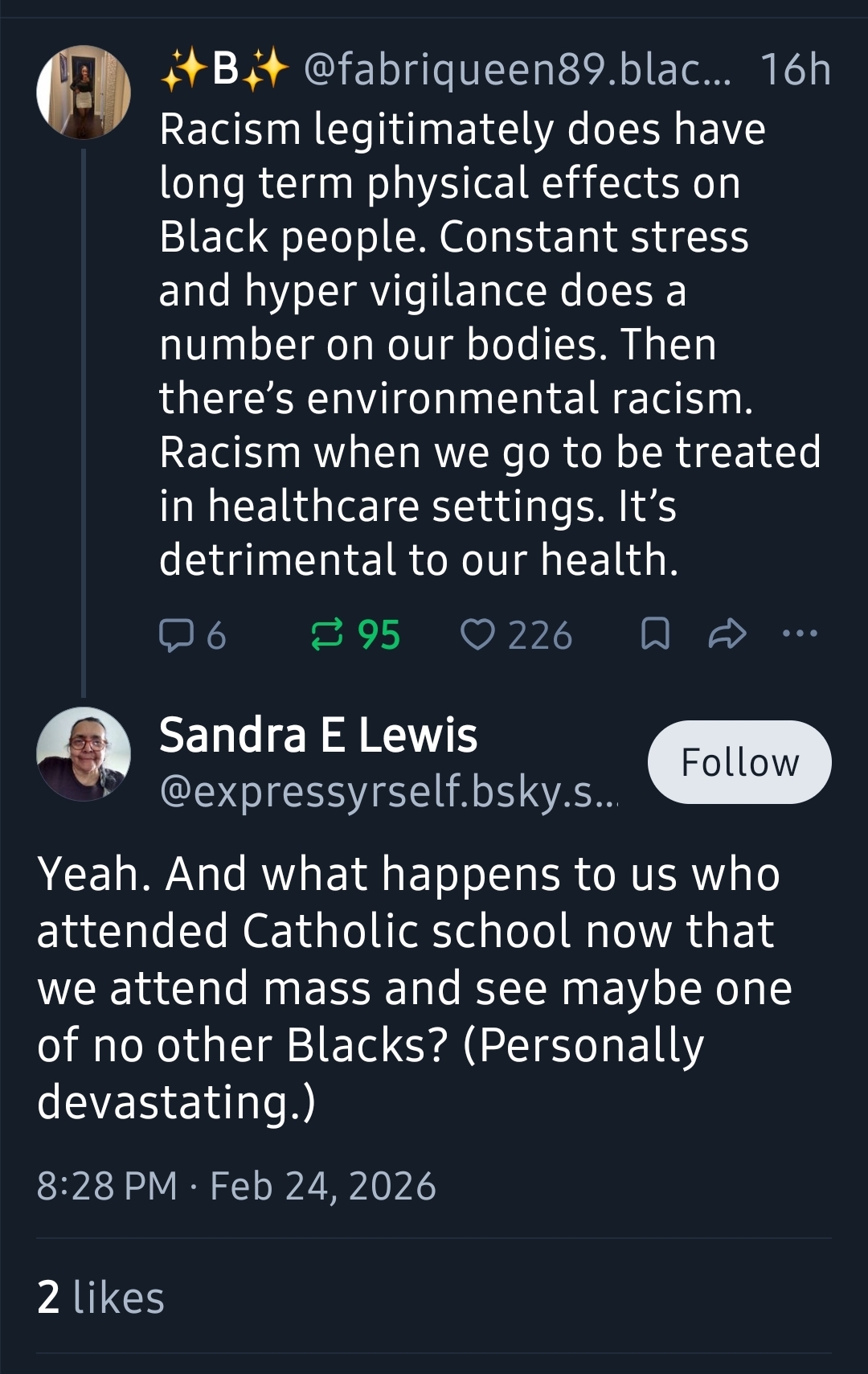The width and height of the screenshot is (868, 1374).
Task: Bookmark the post about racism's health effects
Action: coord(655,635)
